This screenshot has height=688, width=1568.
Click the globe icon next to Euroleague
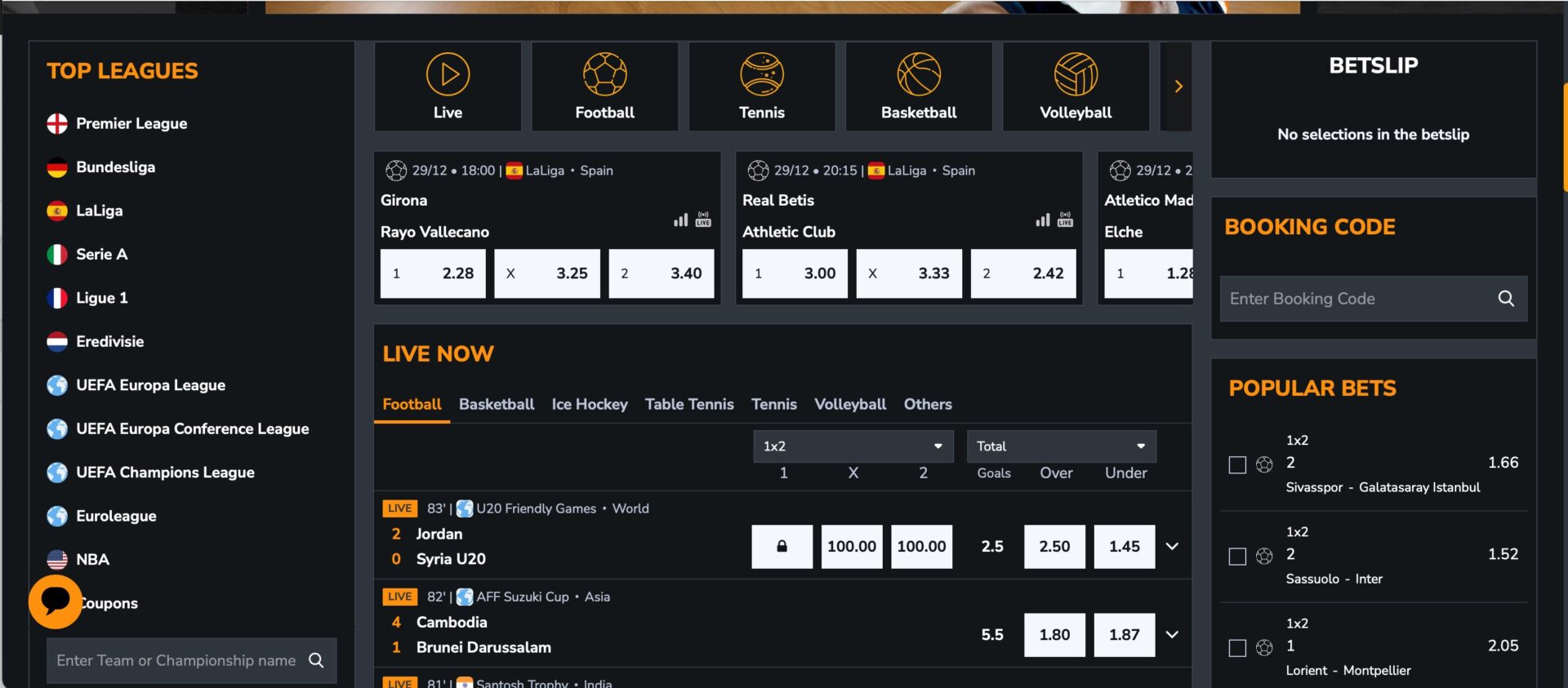pyautogui.click(x=57, y=516)
